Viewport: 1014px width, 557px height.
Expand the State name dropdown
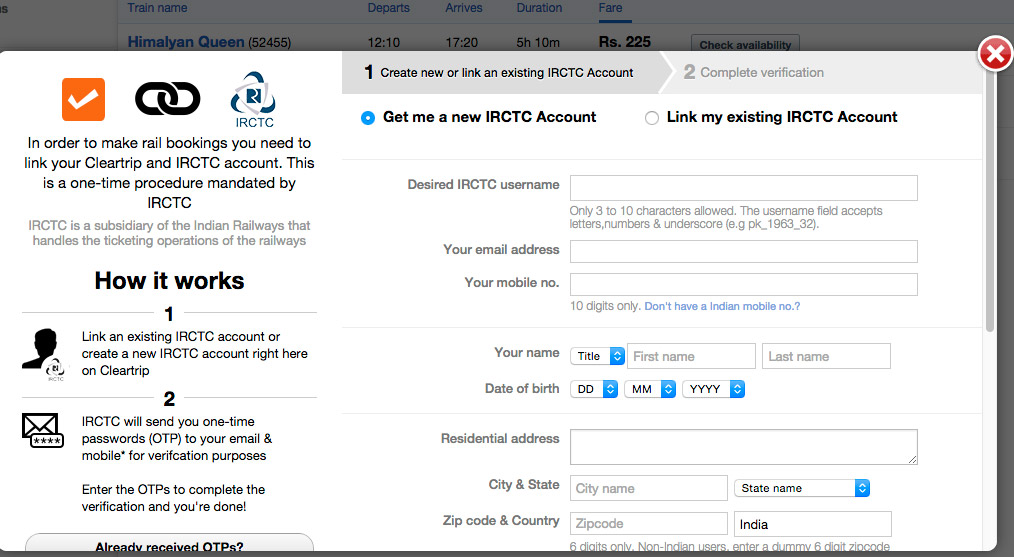click(x=802, y=488)
